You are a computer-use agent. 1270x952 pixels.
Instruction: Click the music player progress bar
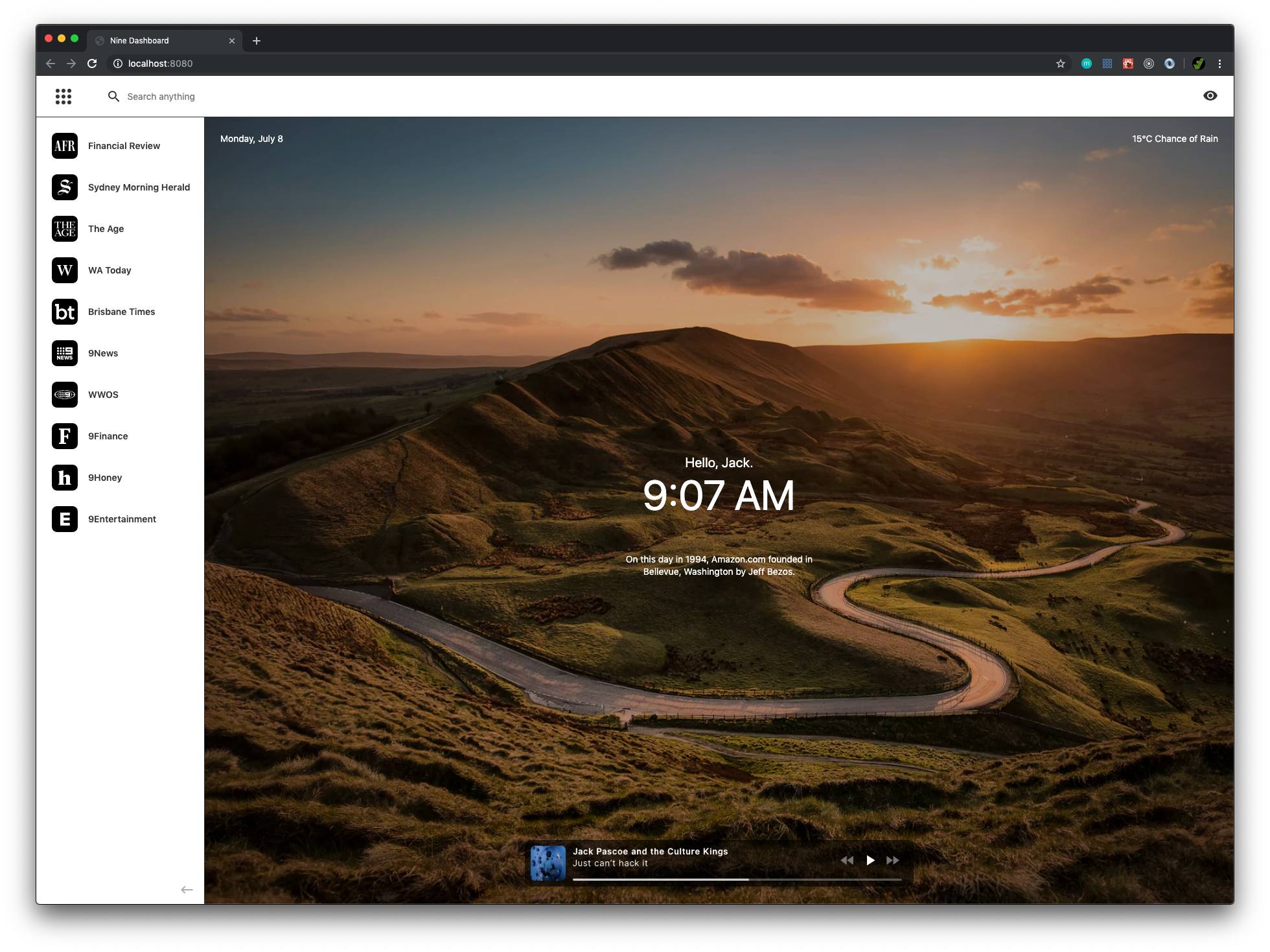pos(737,879)
